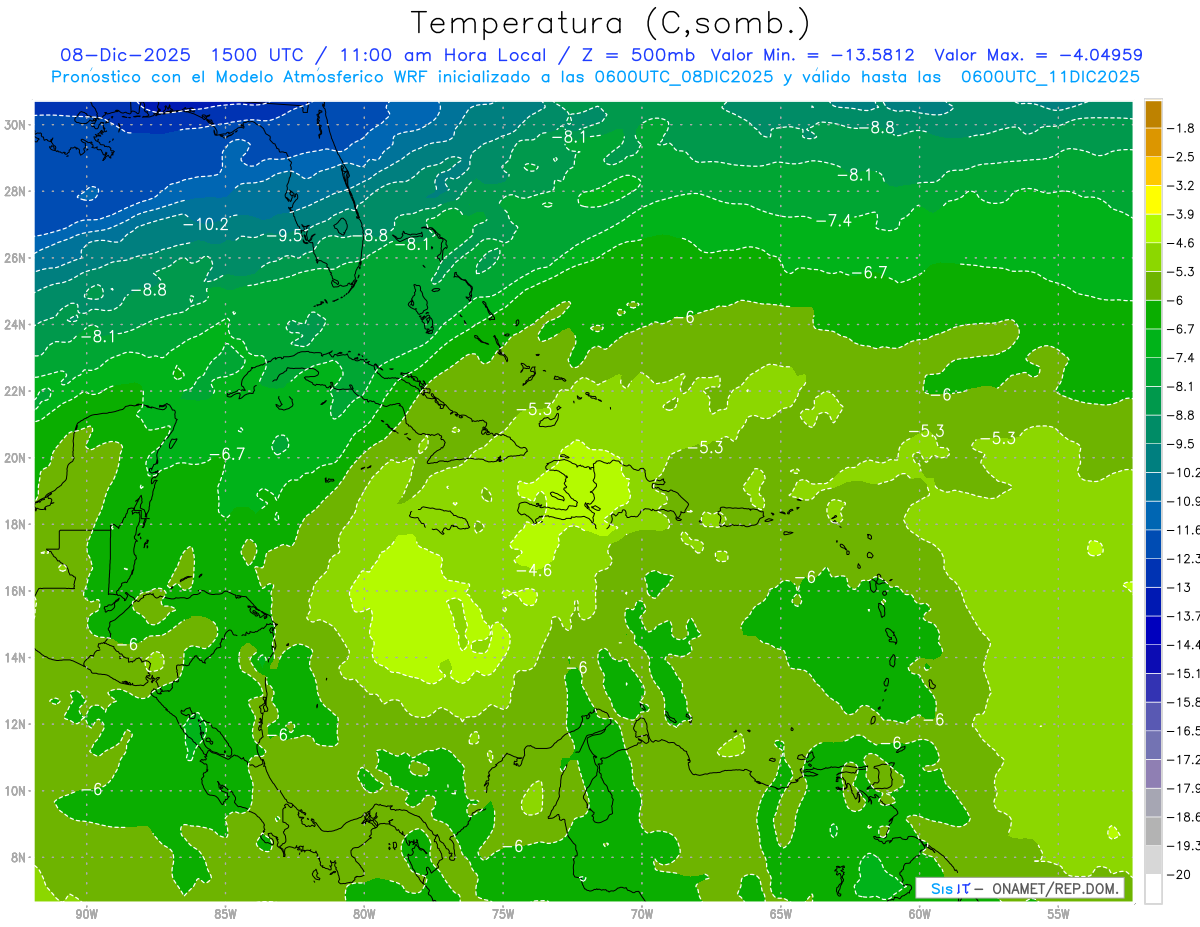Image resolution: width=1200 pixels, height=927 pixels.
Task: Click the 80W longitude axis label
Action: tap(364, 914)
